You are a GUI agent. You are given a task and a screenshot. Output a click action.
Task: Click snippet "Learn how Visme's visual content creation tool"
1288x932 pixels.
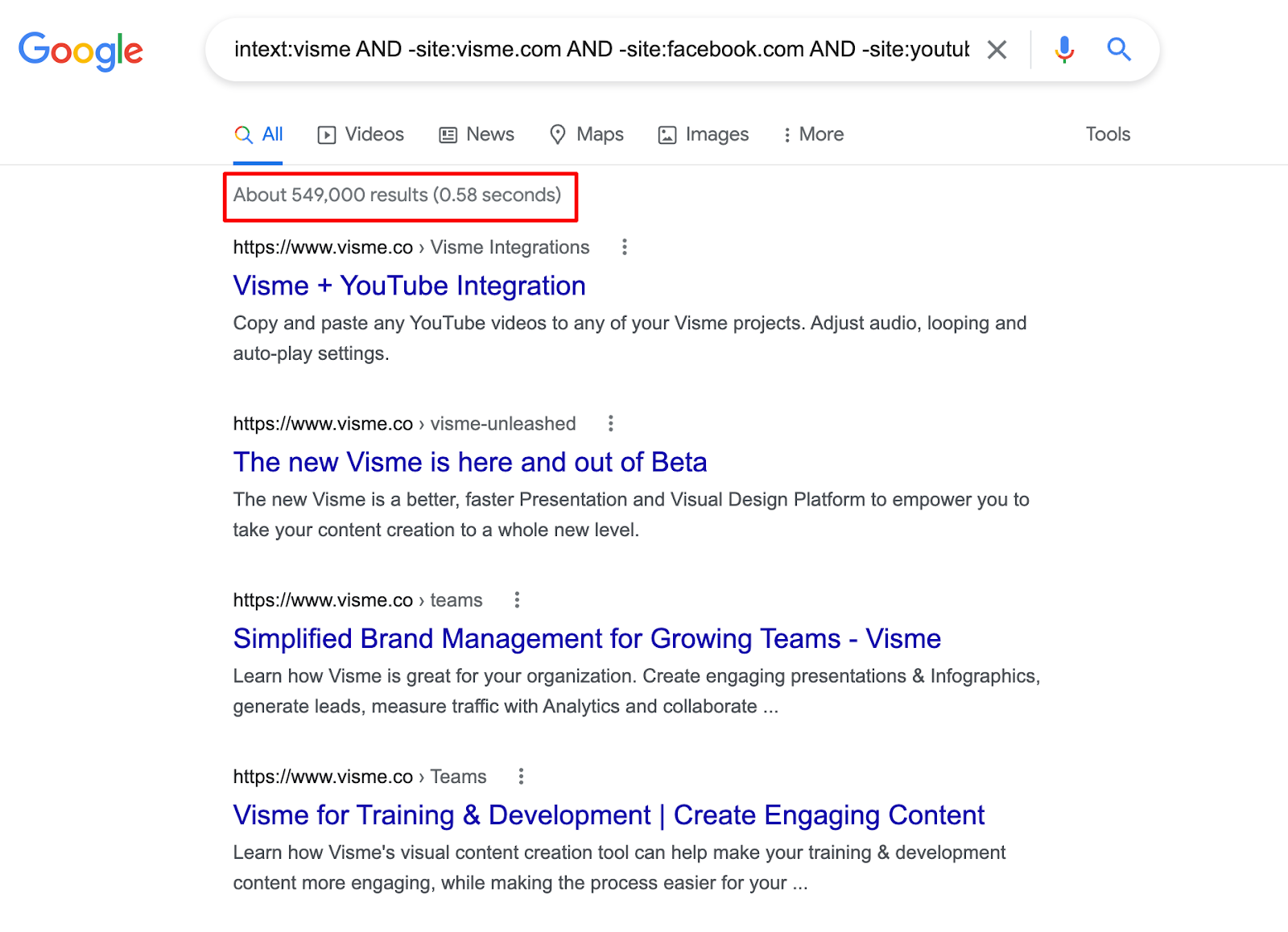(619, 868)
